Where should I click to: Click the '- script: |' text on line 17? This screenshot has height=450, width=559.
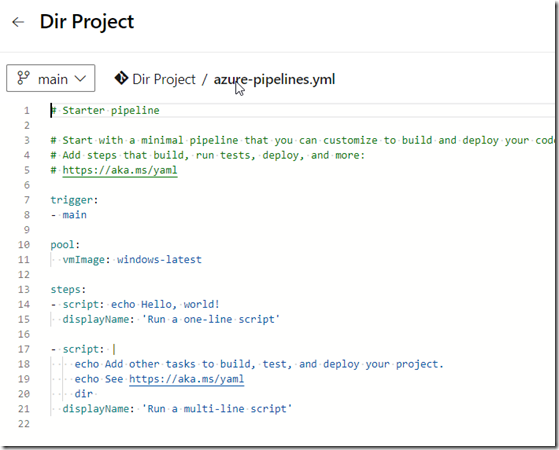pyautogui.click(x=83, y=349)
